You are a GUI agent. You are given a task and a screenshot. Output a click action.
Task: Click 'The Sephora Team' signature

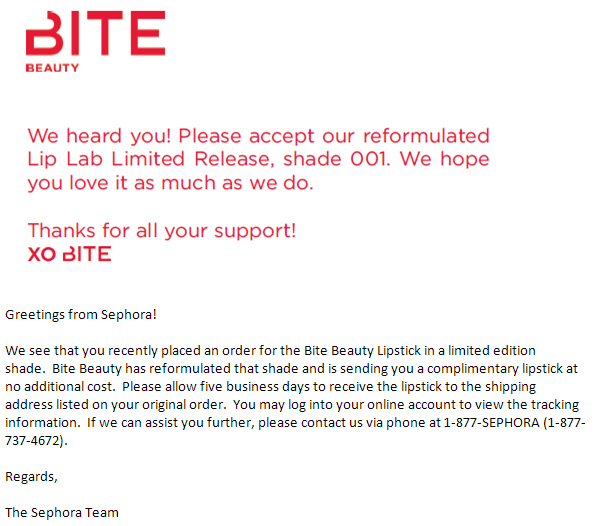tap(62, 512)
